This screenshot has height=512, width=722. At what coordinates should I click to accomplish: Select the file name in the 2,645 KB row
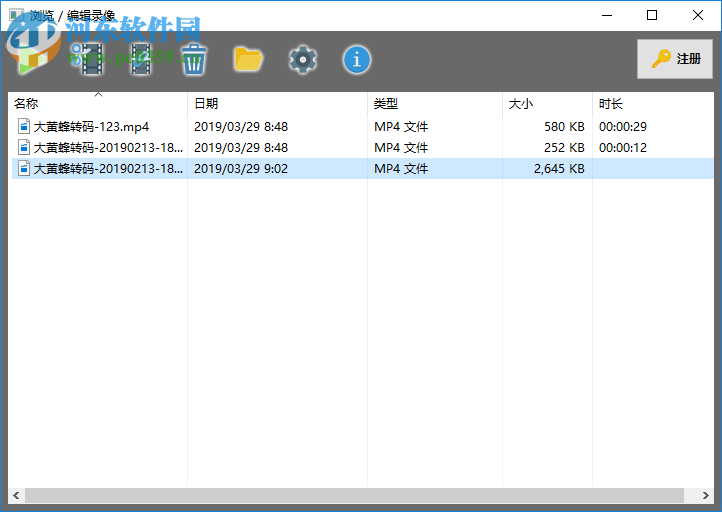108,169
